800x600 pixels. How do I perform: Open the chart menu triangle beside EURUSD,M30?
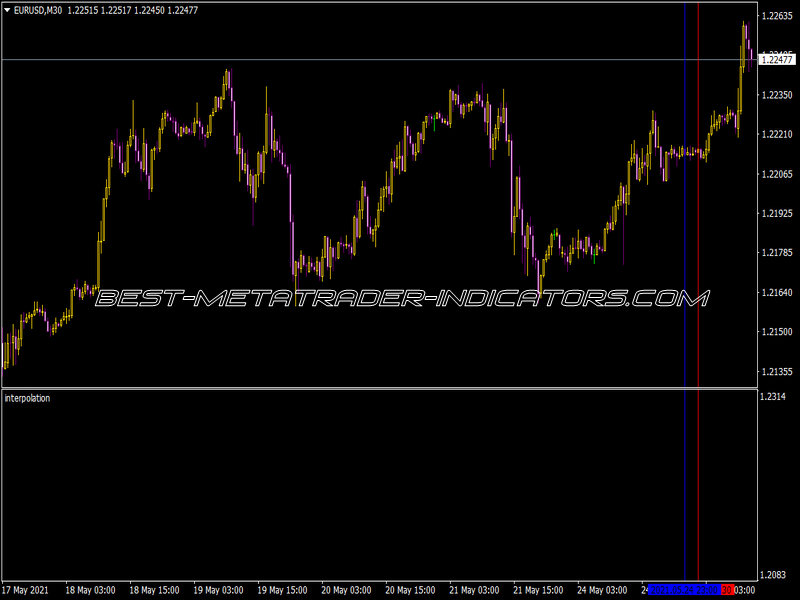pyautogui.click(x=7, y=10)
